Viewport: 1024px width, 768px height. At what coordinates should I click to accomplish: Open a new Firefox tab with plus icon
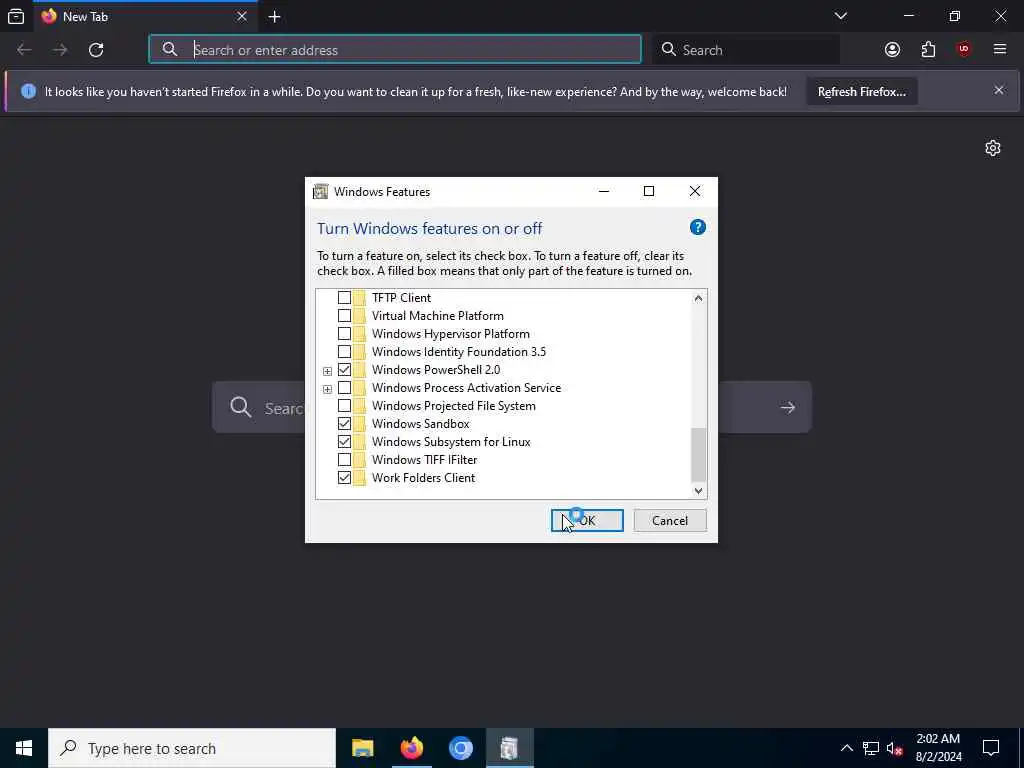click(274, 17)
